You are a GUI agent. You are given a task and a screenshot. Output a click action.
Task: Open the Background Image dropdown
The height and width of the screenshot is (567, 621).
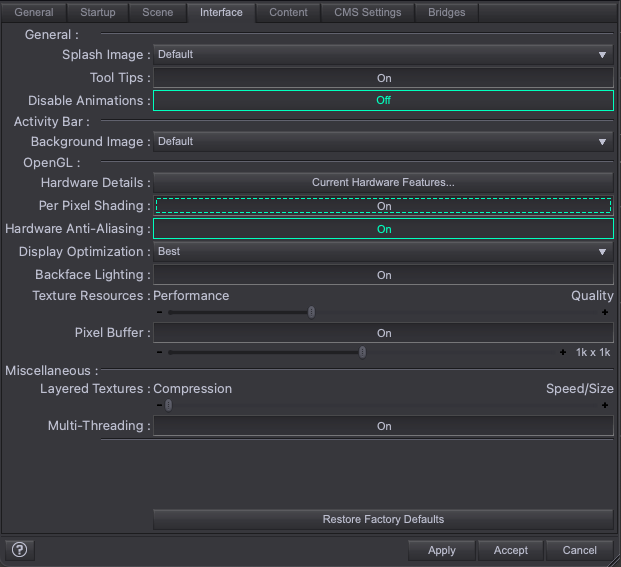point(383,142)
